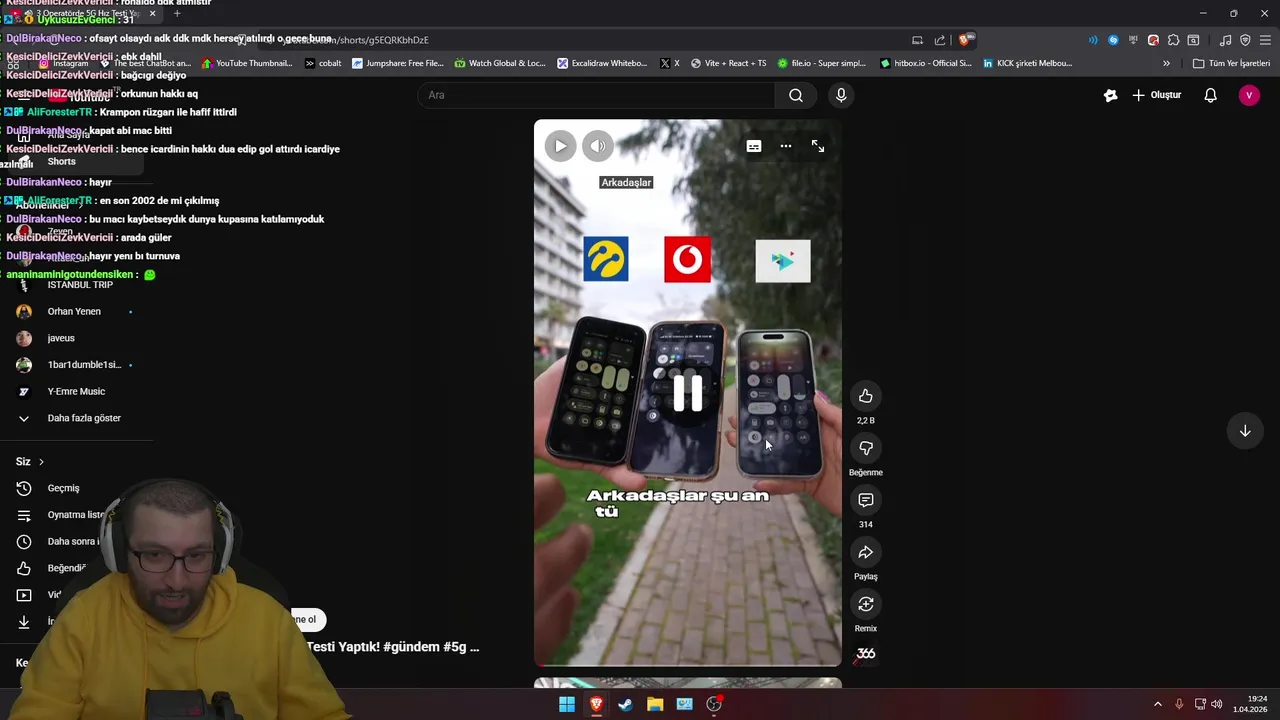Open the Orhan Yenen subscription
The width and height of the screenshot is (1280, 720).
pos(74,311)
